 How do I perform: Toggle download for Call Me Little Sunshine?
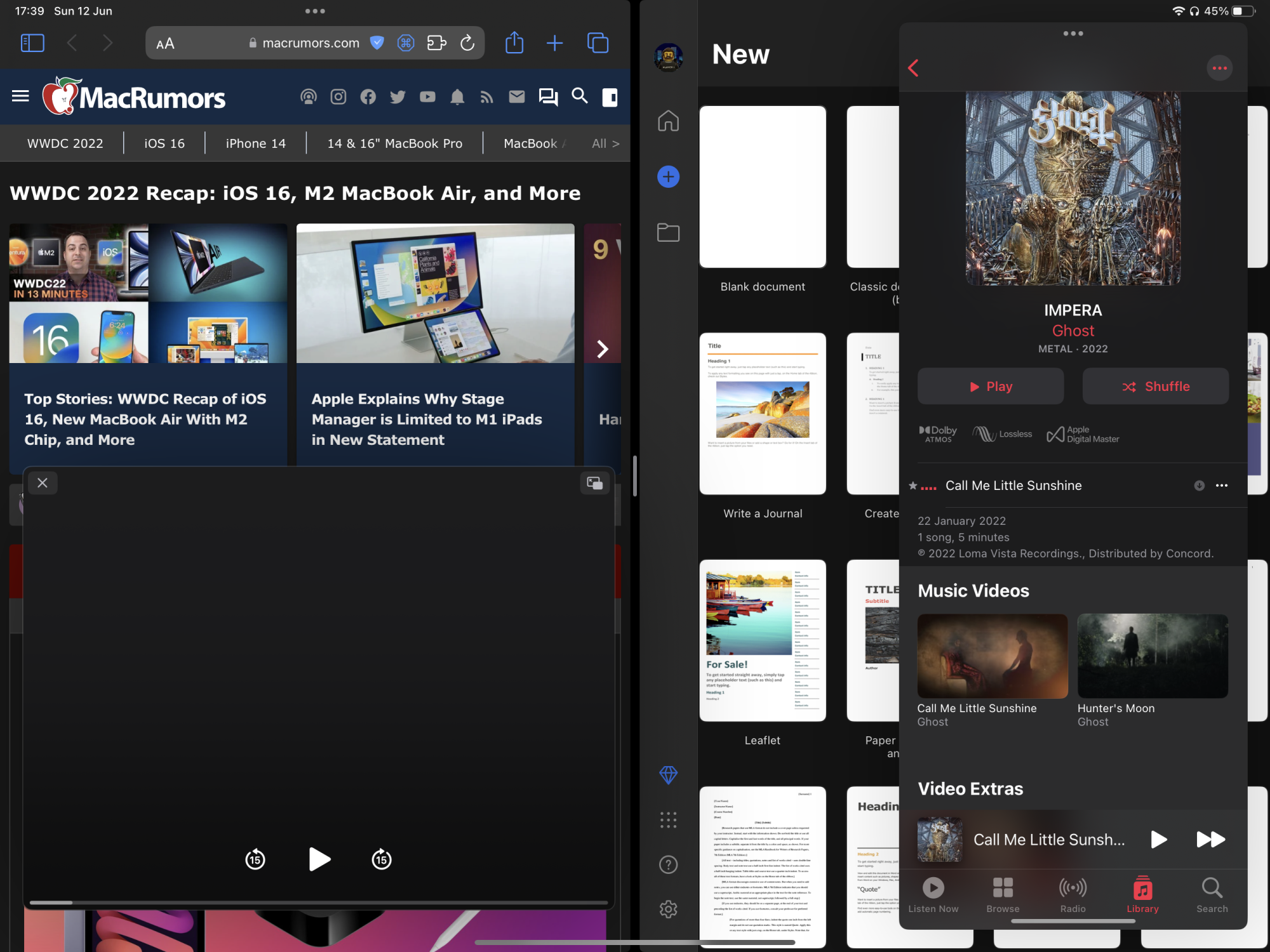tap(1199, 486)
